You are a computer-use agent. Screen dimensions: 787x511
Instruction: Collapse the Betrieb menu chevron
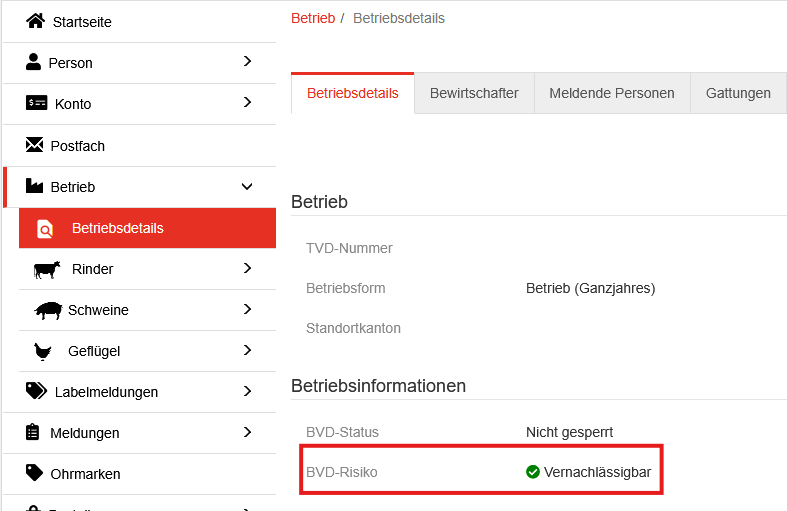(247, 187)
